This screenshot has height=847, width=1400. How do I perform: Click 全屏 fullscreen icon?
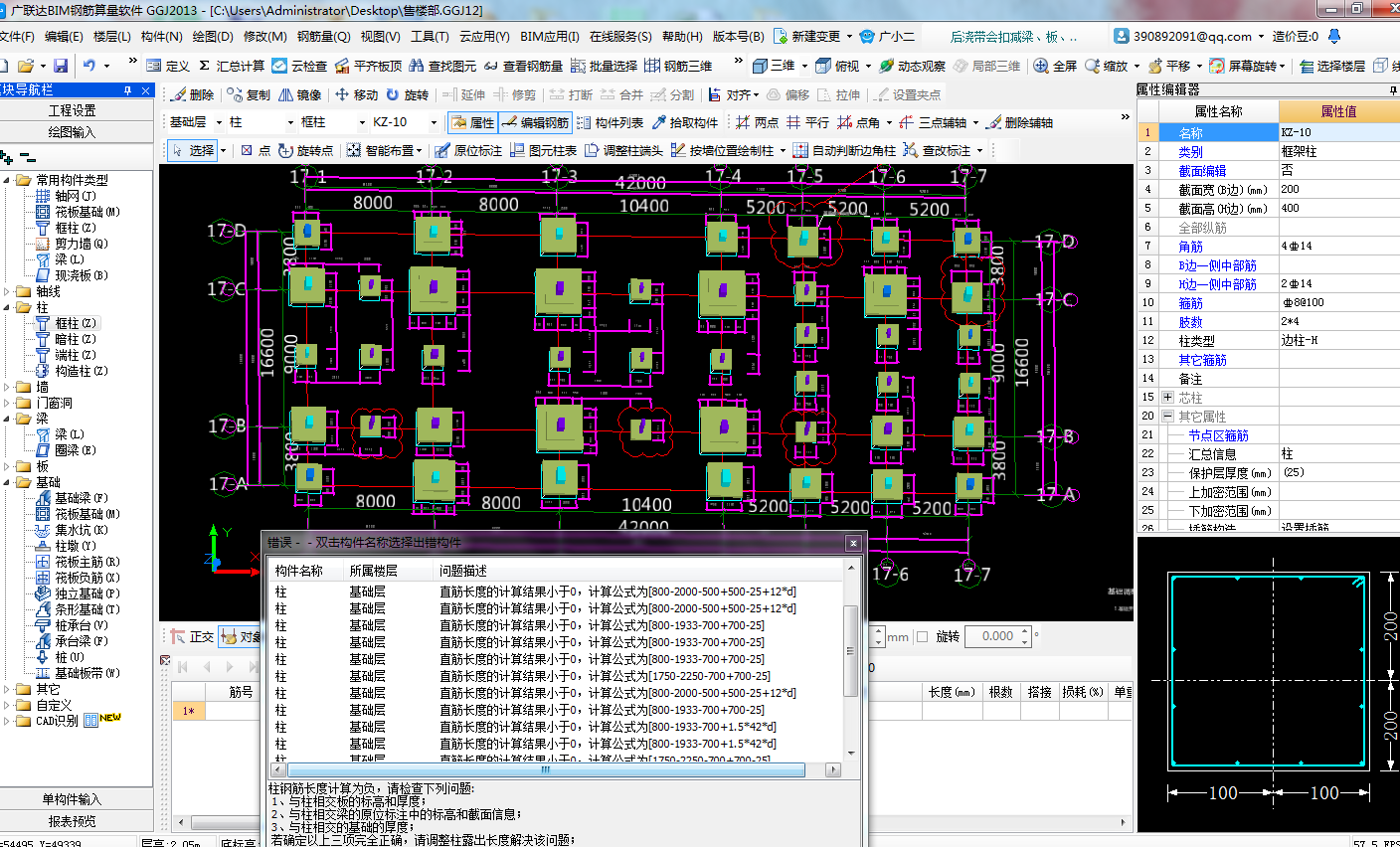click(x=1041, y=66)
